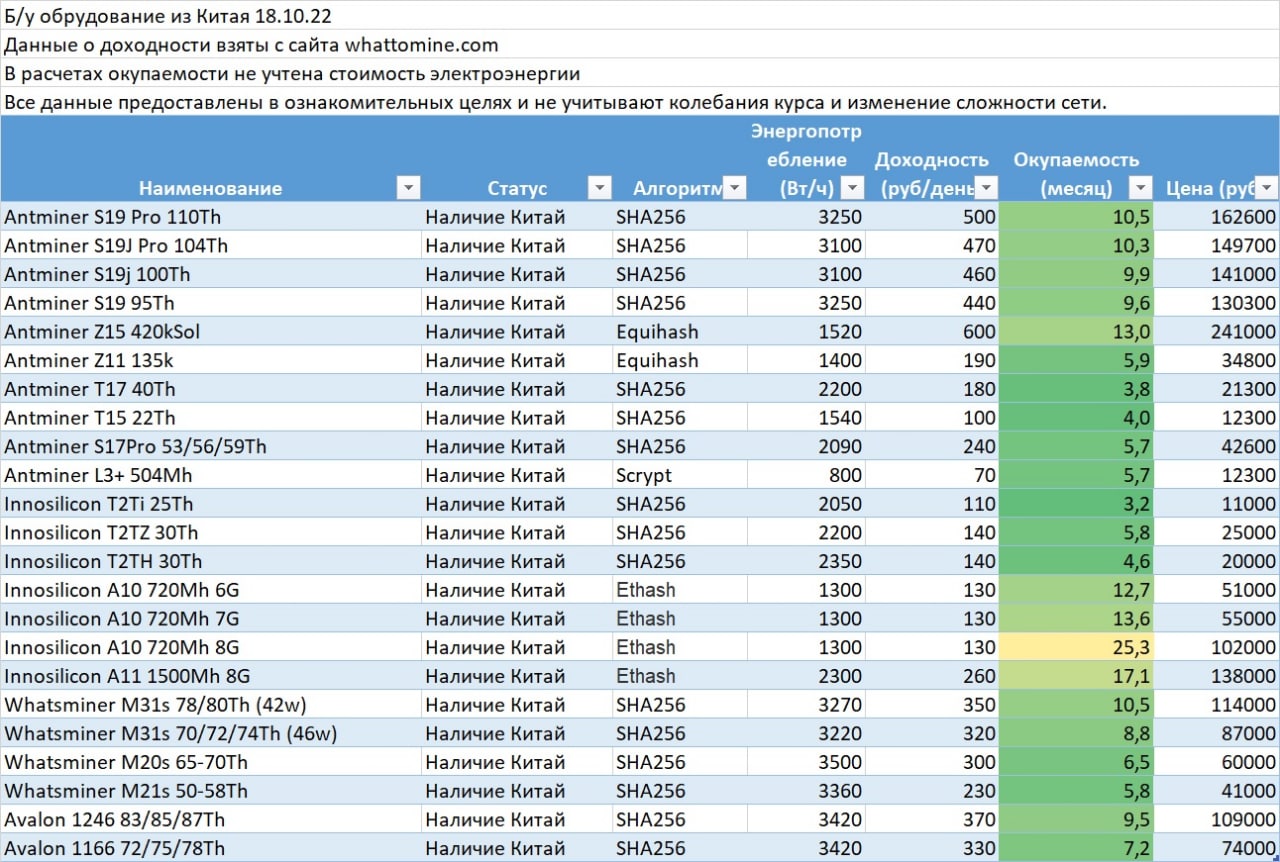Expand the Доходность (руб/день) filter arrow
Screen dimensions: 1280x862
pos(986,188)
